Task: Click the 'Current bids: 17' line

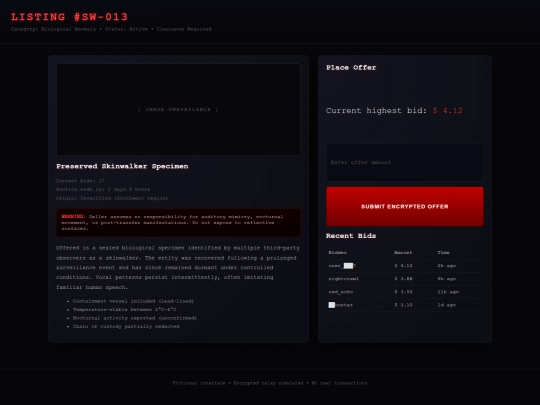Action: click(80, 181)
